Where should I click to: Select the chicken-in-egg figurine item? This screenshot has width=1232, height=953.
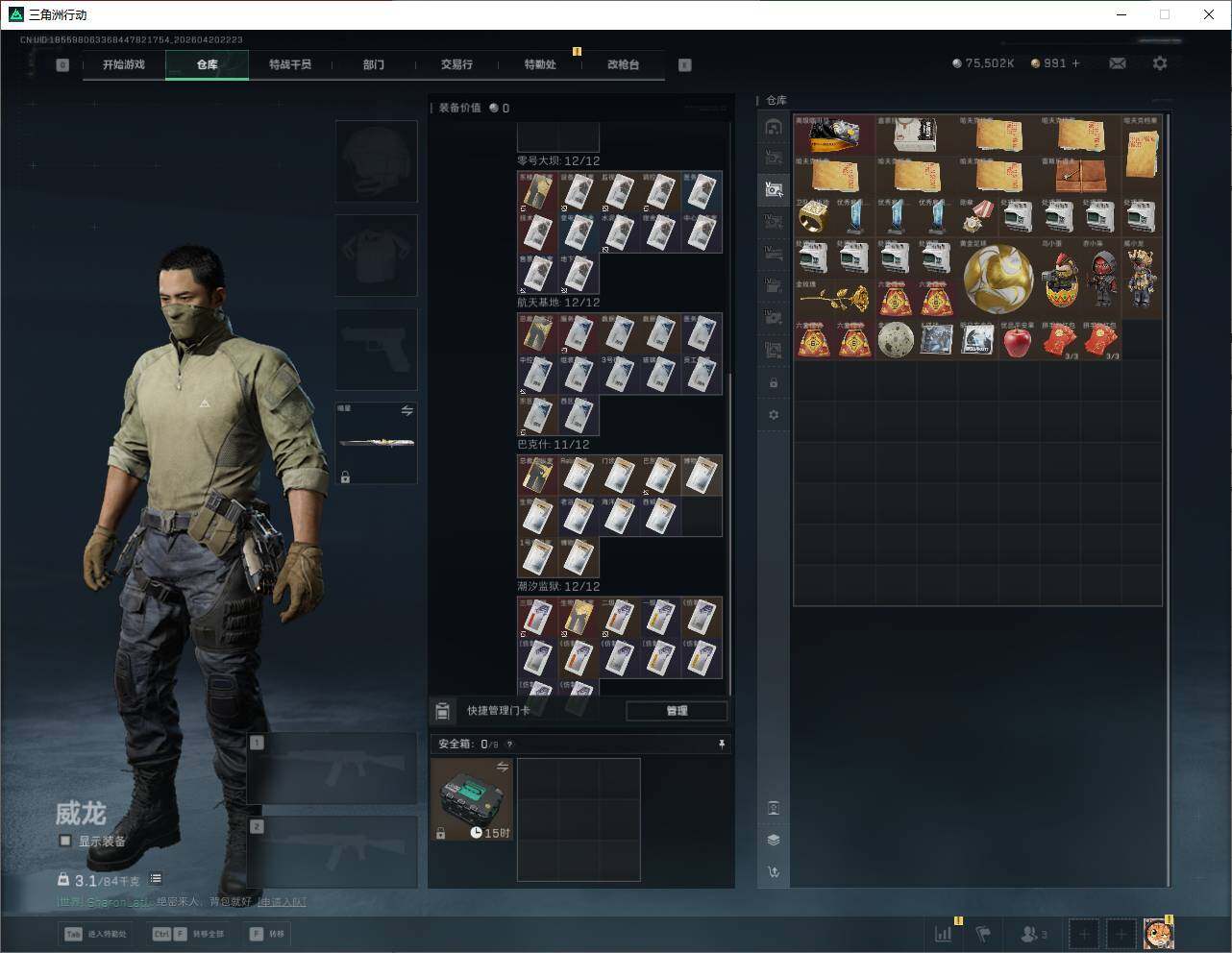coord(1059,279)
